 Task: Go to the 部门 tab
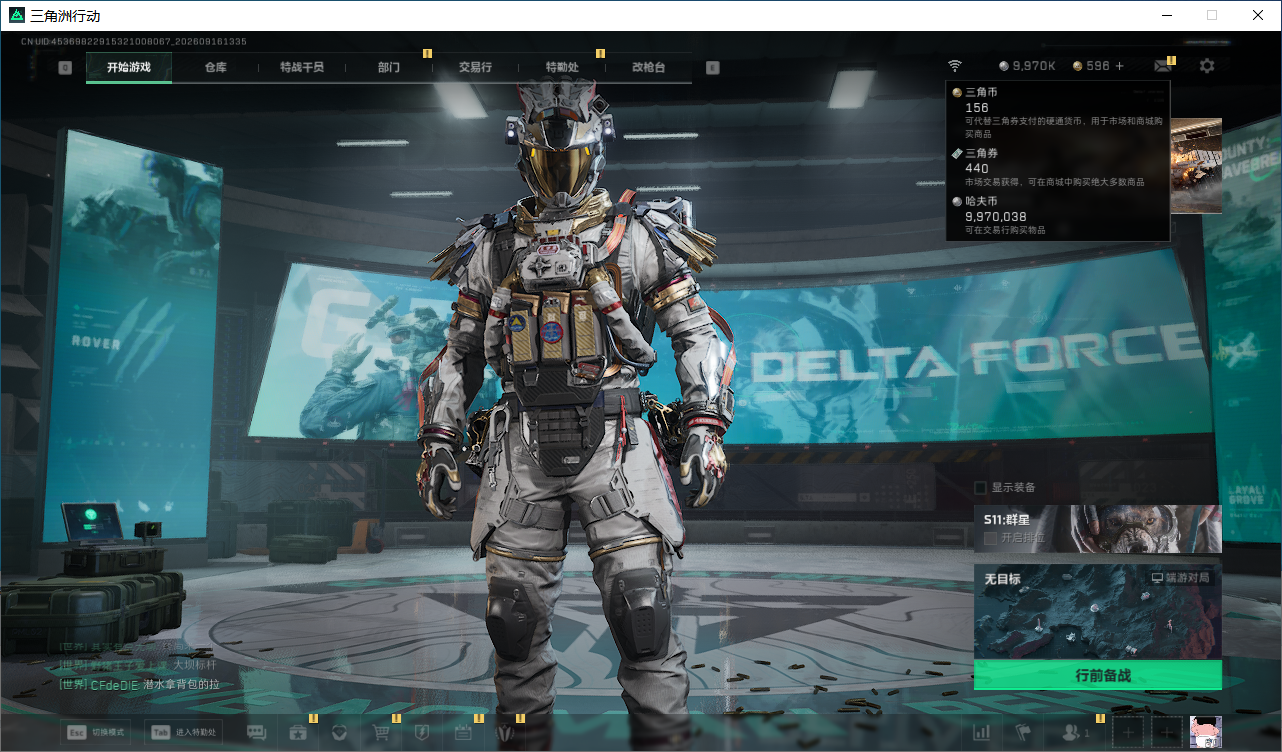[x=389, y=67]
